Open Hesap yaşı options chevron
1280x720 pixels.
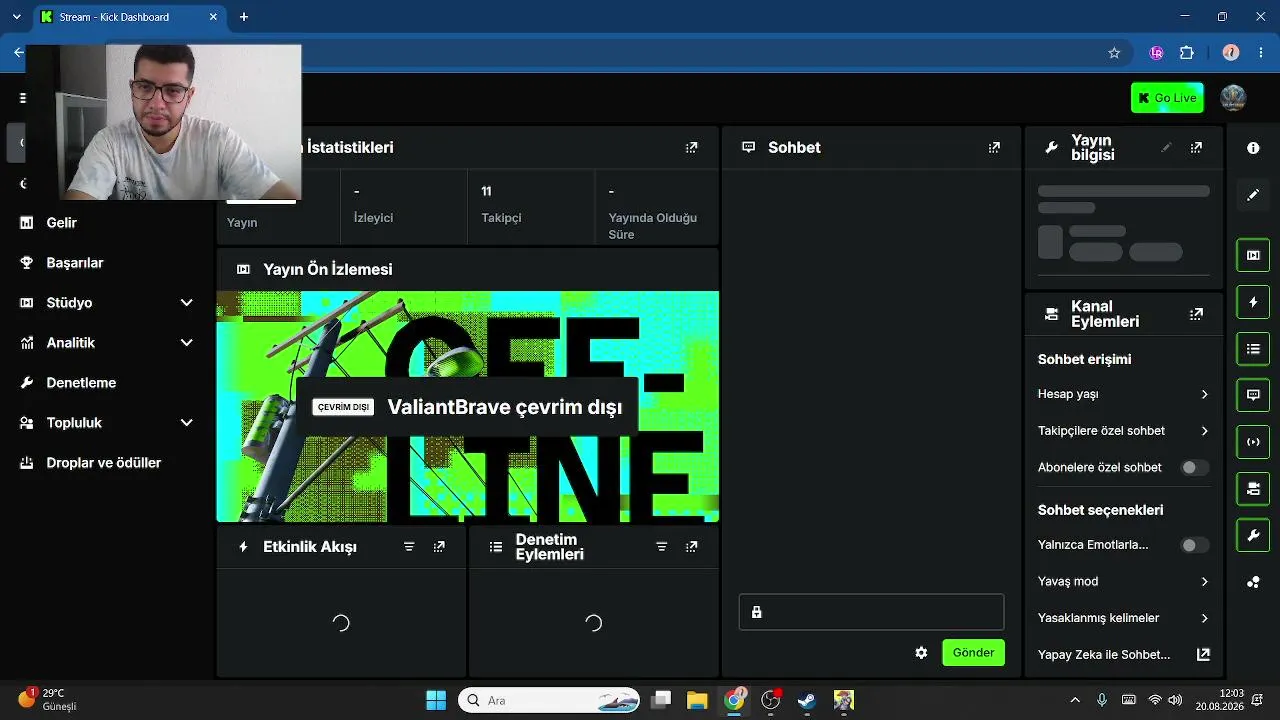pos(1204,395)
